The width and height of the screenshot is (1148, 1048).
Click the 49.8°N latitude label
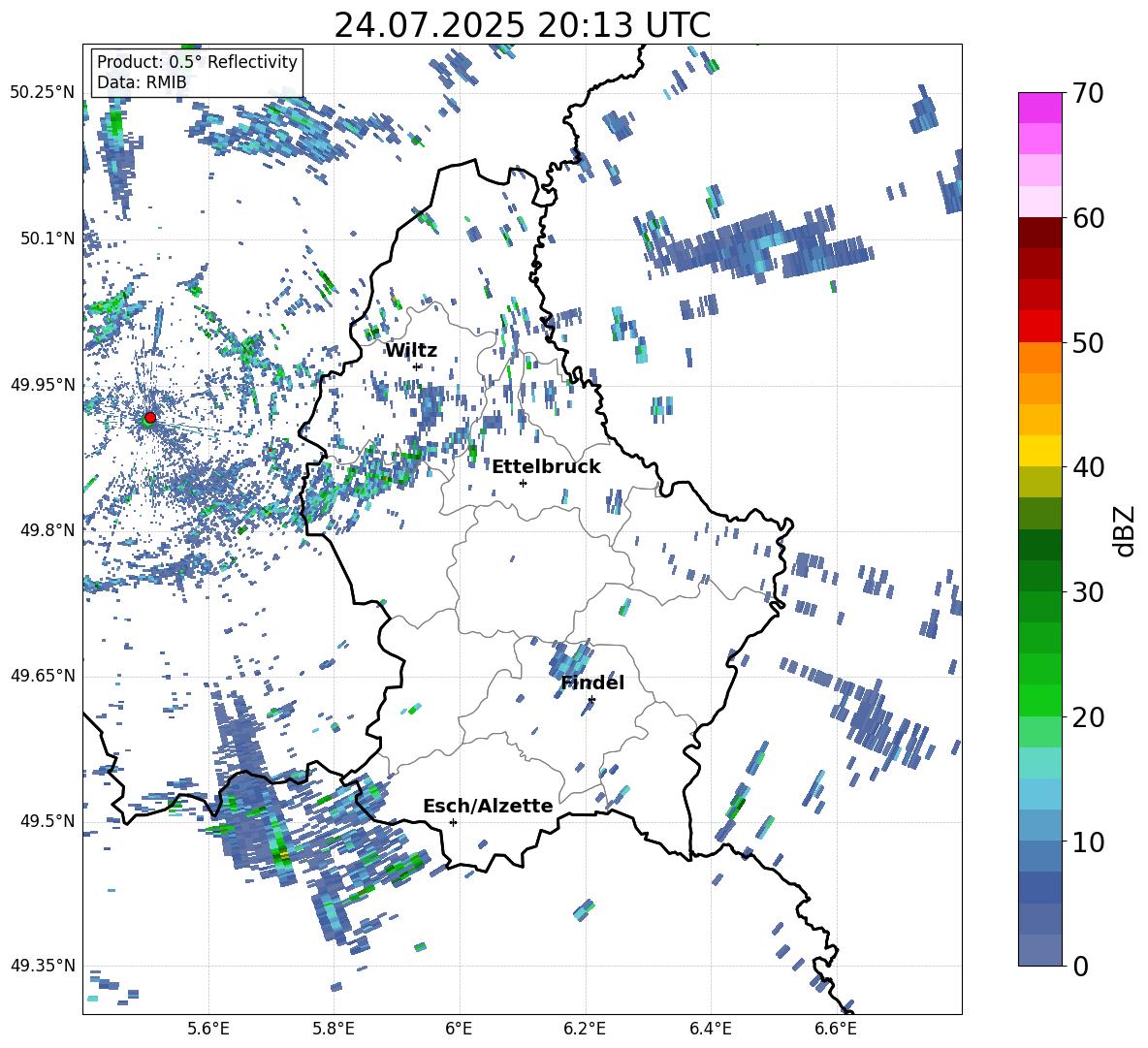47,530
